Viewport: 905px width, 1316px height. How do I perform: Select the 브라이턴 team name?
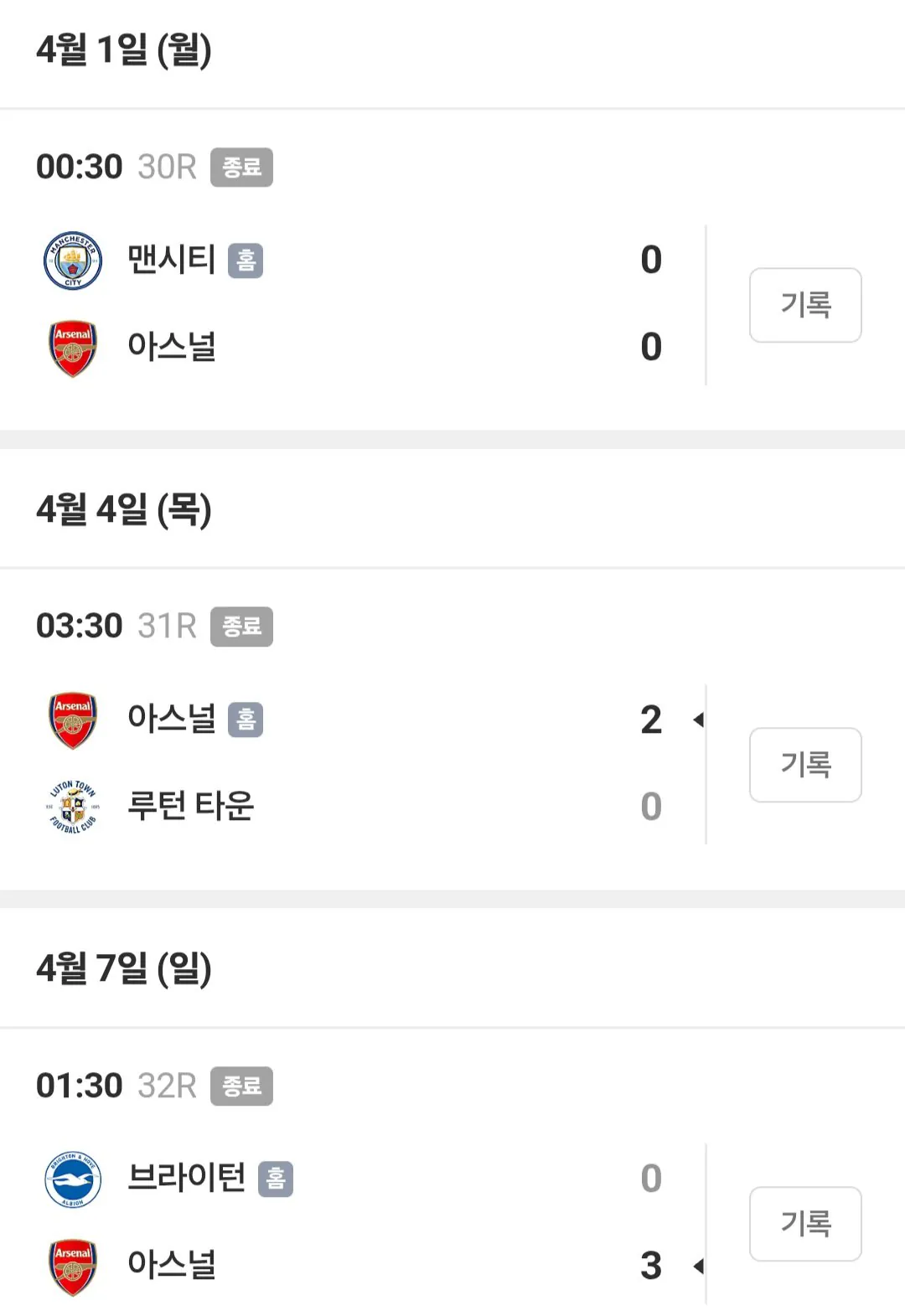pyautogui.click(x=186, y=1178)
